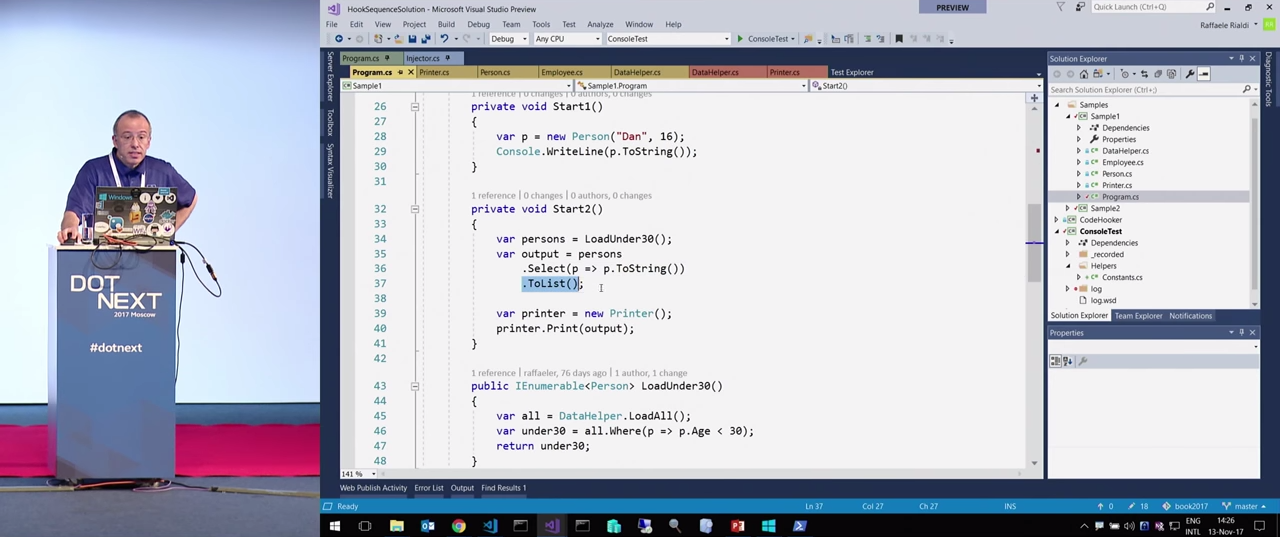Toggle Preview Selected Items in Solution Explorer toolbar
The height and width of the screenshot is (537, 1280).
click(x=1204, y=74)
